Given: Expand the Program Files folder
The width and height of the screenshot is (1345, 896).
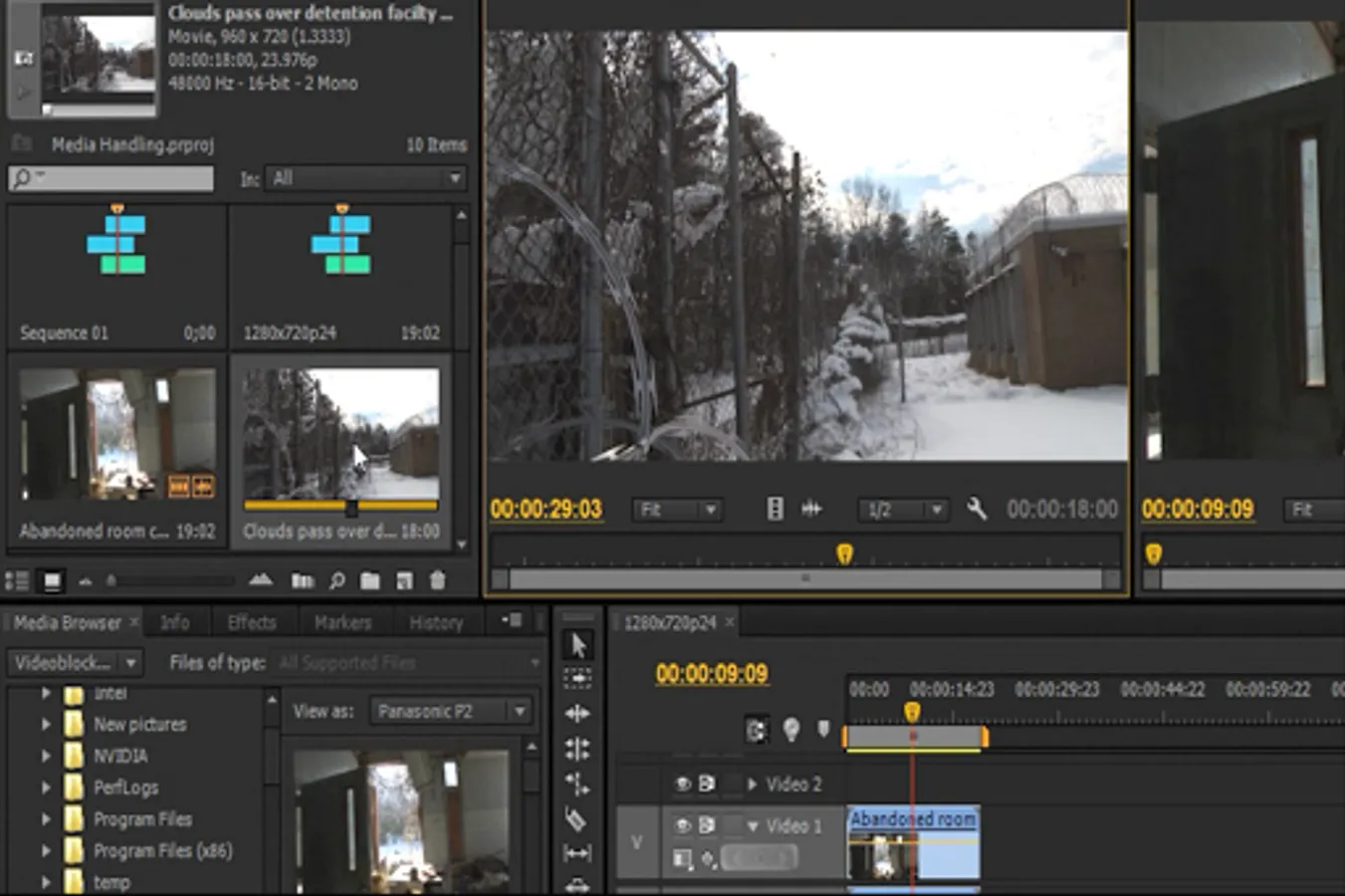Looking at the screenshot, I should pyautogui.click(x=46, y=819).
